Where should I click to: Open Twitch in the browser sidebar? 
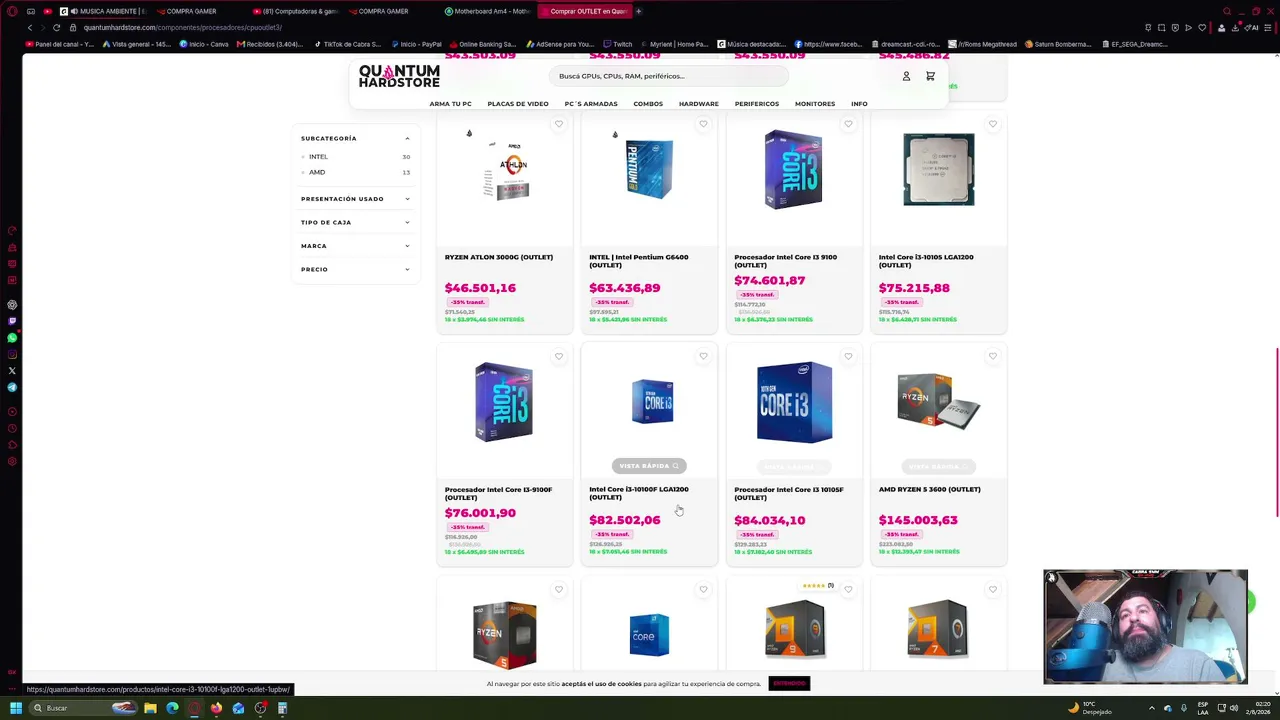(12, 321)
